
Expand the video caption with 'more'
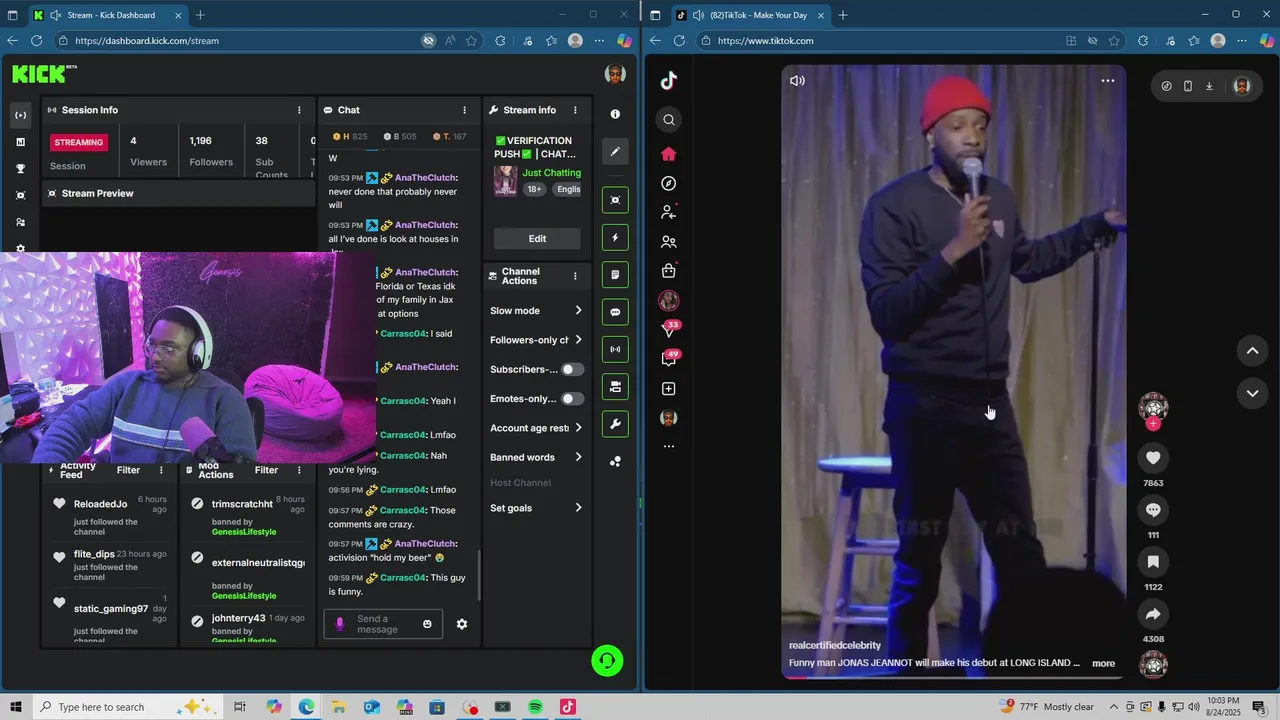click(x=1103, y=663)
